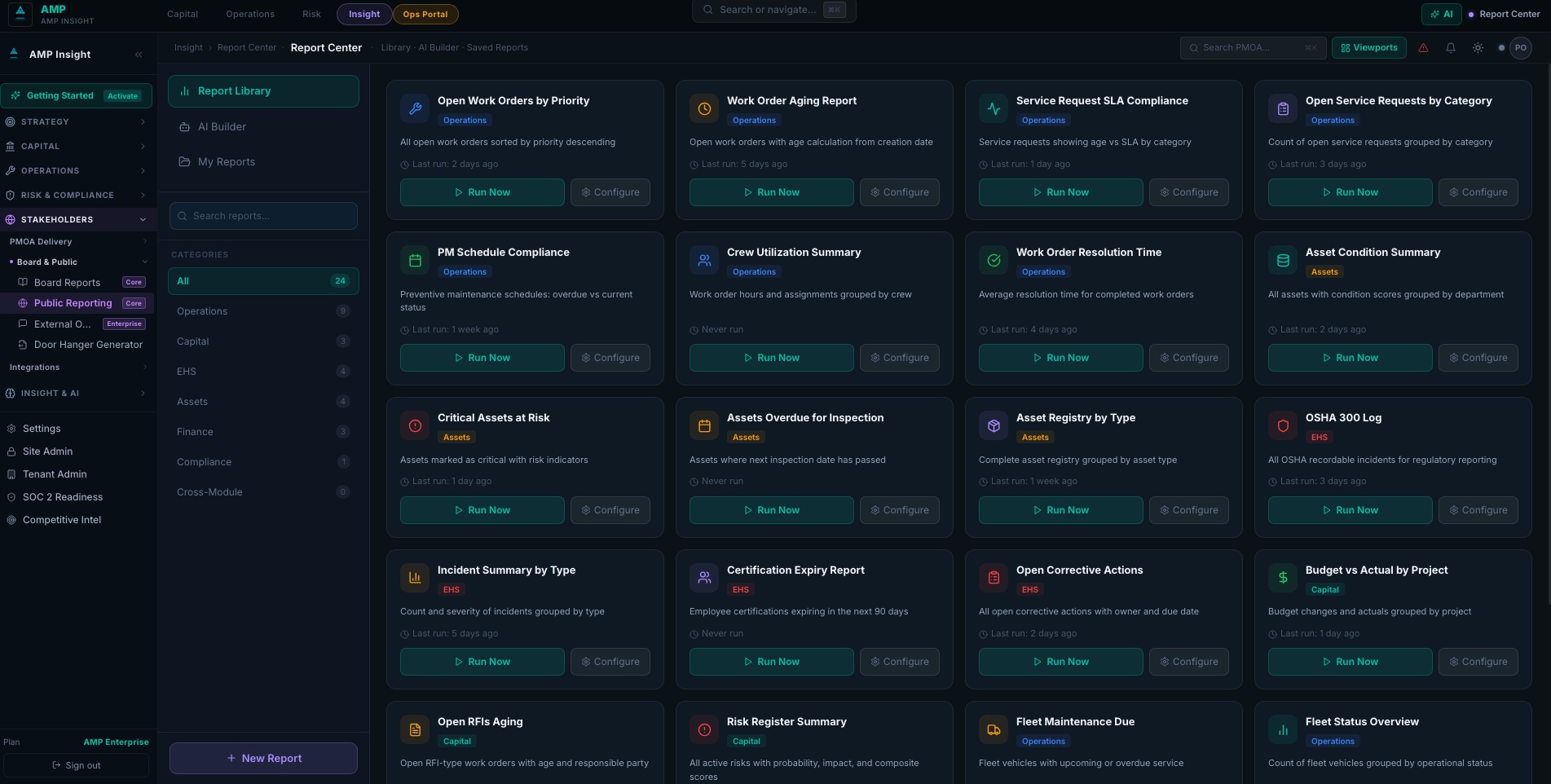Open SOC 2 Readiness in sidebar
The height and width of the screenshot is (784, 1551).
(x=63, y=497)
